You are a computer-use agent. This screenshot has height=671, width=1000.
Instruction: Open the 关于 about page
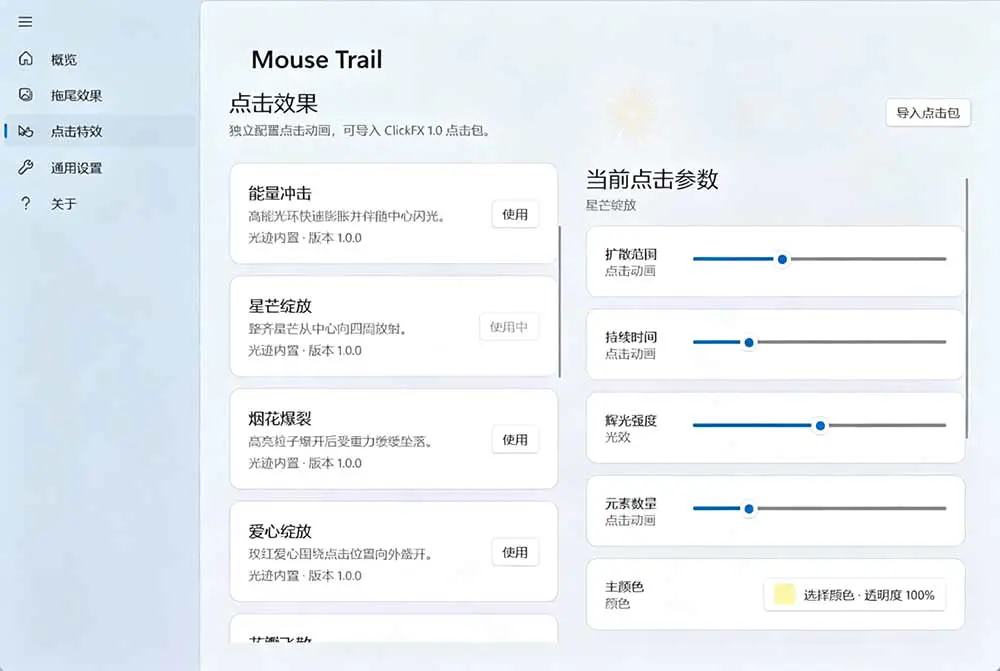pos(100,204)
